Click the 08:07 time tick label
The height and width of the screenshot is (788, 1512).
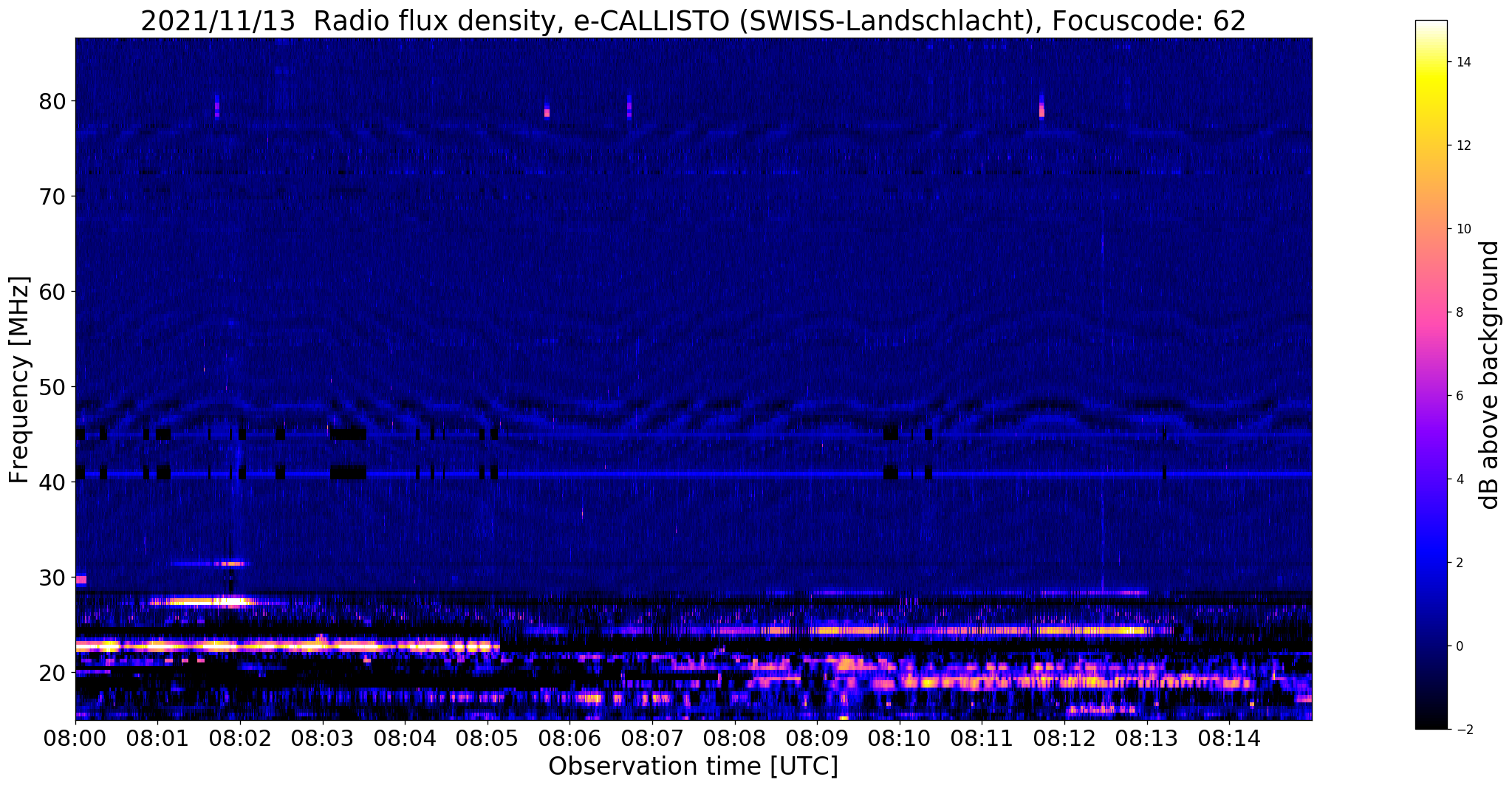tap(651, 738)
